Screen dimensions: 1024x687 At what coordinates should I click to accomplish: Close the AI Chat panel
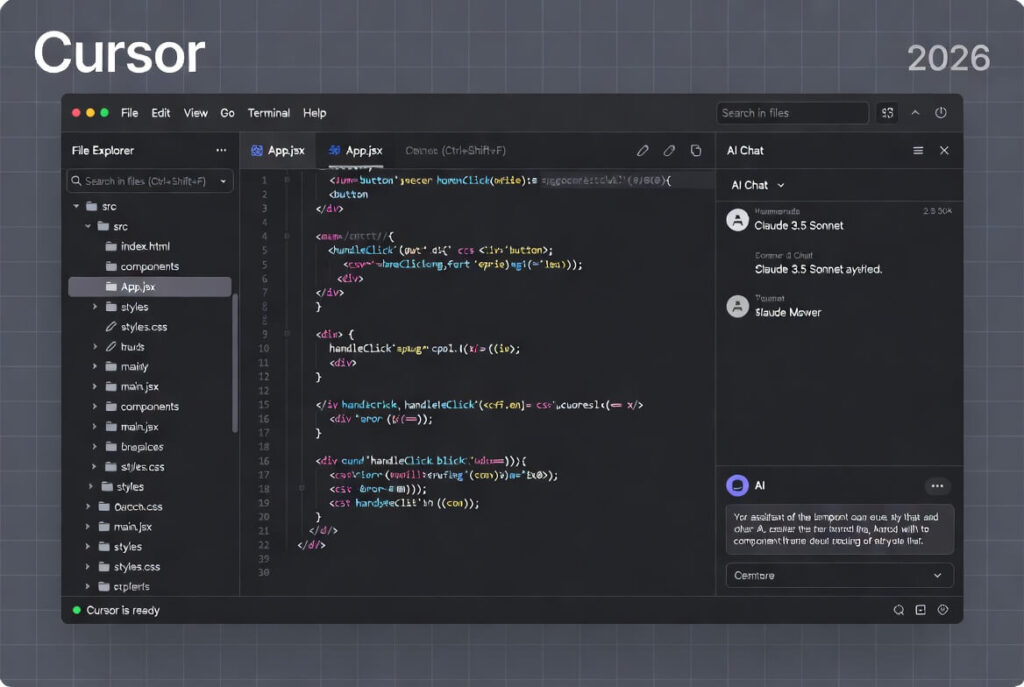pyautogui.click(x=944, y=150)
